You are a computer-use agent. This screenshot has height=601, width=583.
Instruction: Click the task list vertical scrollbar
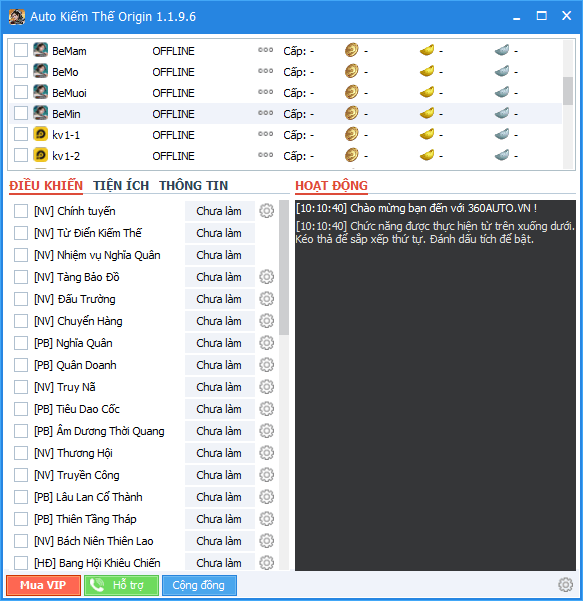pos(284,385)
